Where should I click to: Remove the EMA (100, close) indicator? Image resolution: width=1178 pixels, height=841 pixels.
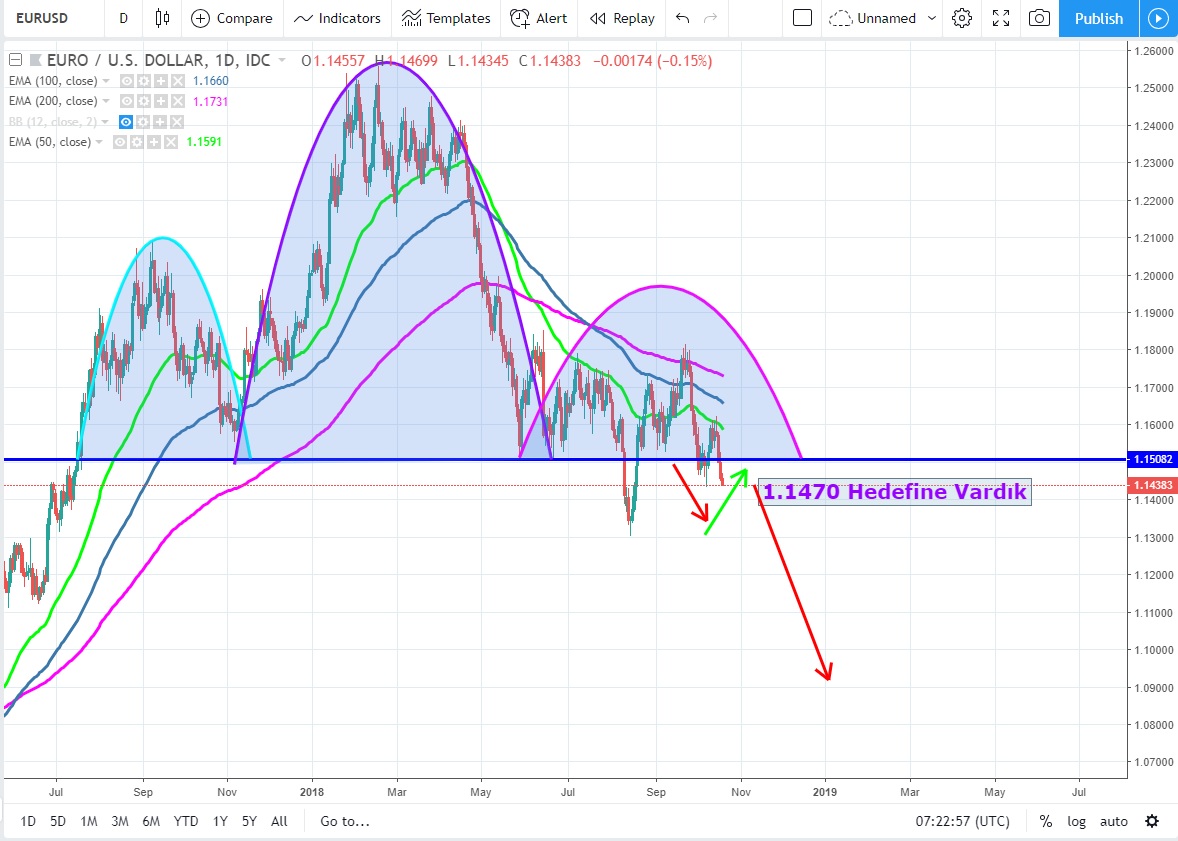pos(177,81)
